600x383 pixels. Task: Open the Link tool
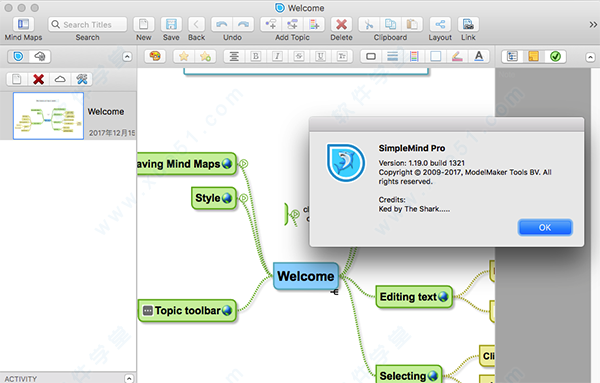click(x=468, y=24)
